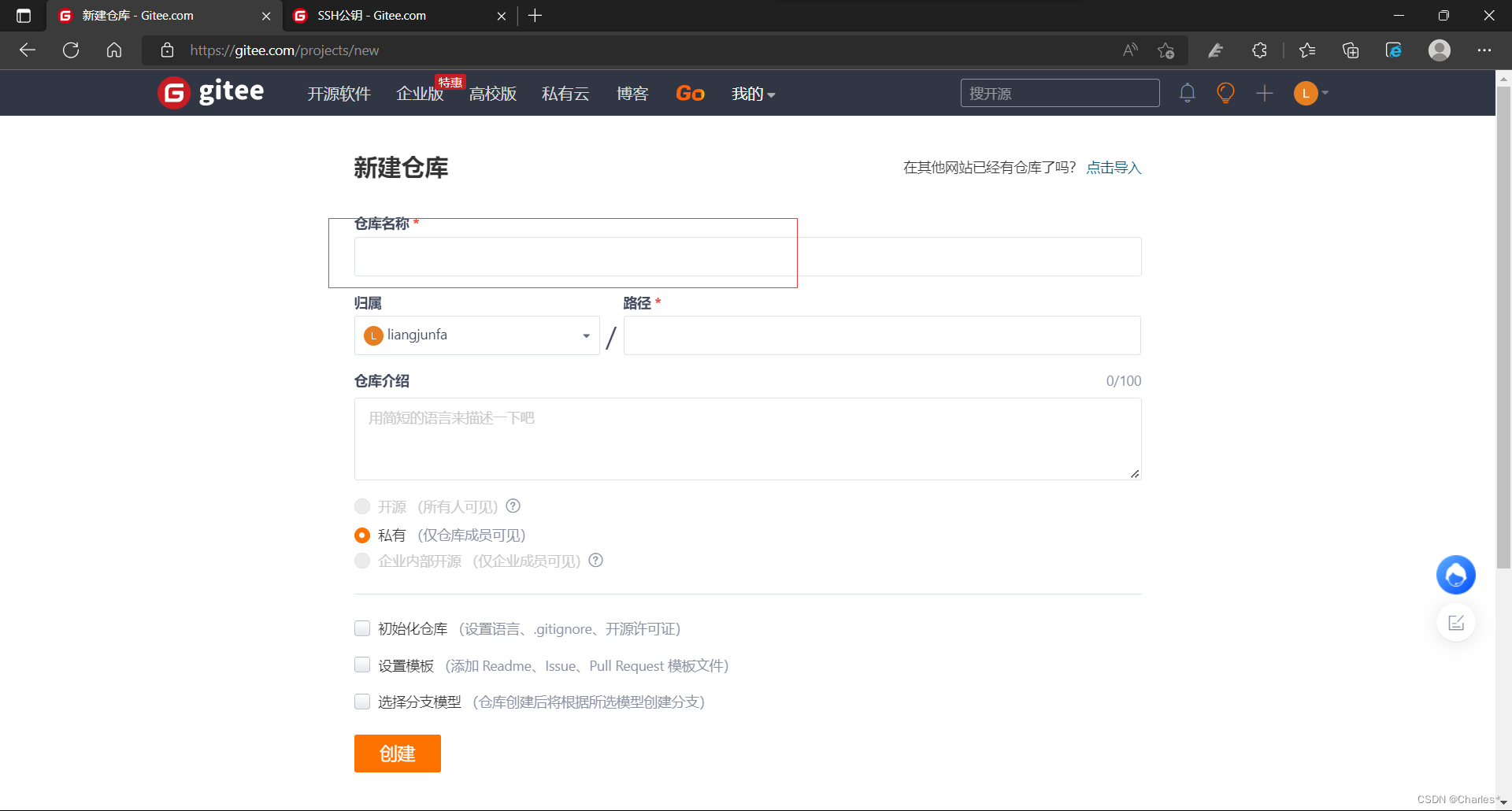Click the 点击导入 import link
This screenshot has width=1512, height=811.
(1114, 168)
